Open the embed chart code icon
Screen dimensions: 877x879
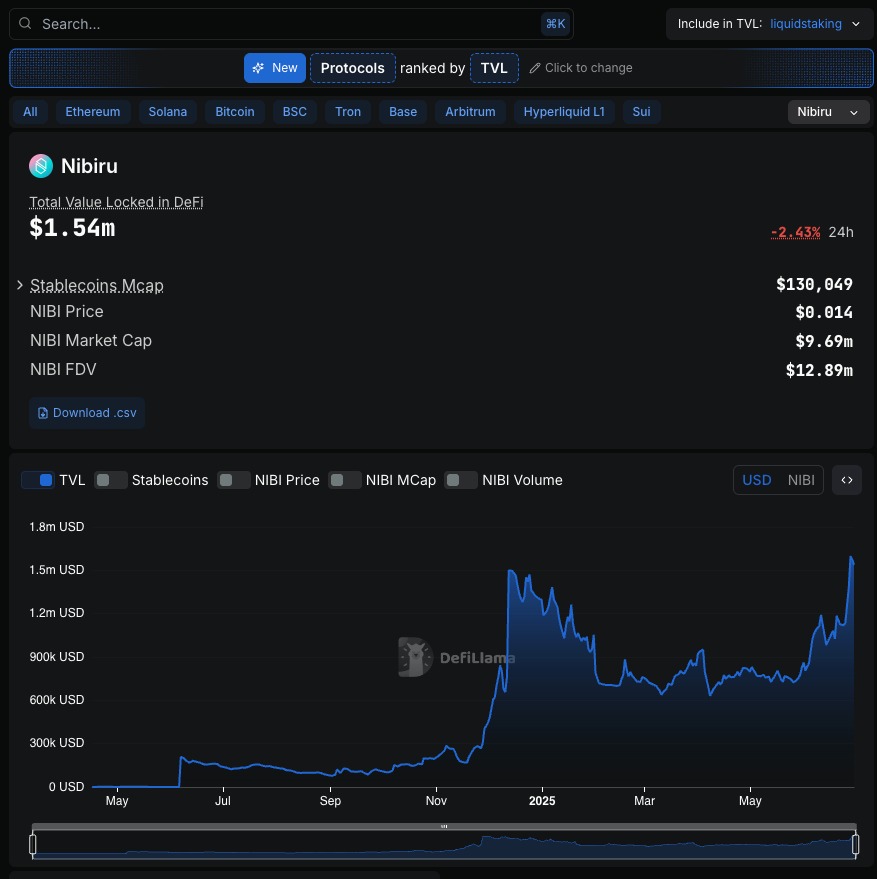847,480
